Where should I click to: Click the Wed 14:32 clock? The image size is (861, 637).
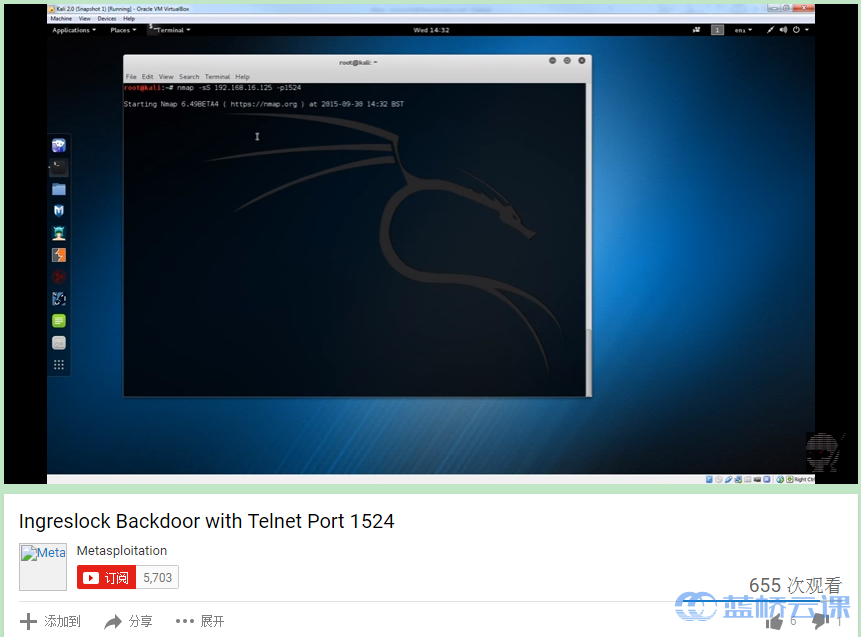(431, 30)
